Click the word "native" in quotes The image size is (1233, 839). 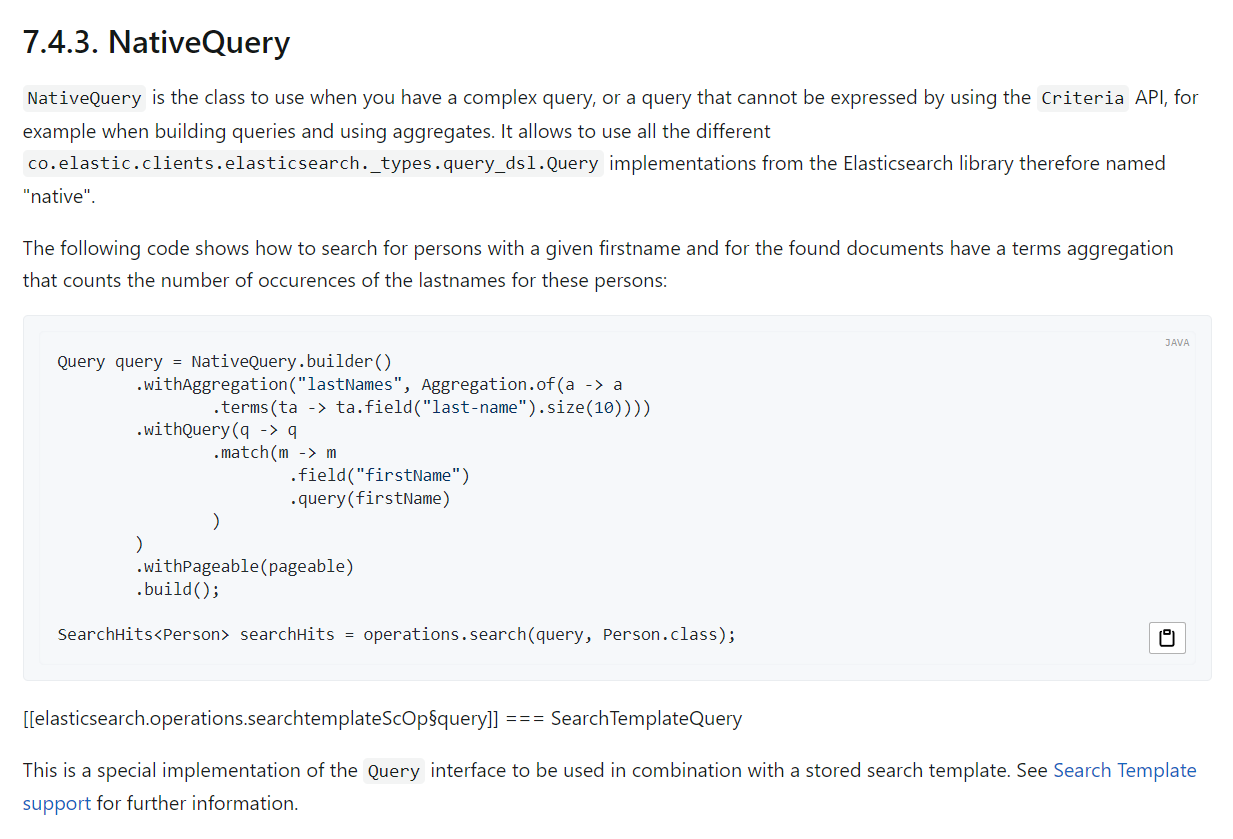click(58, 196)
